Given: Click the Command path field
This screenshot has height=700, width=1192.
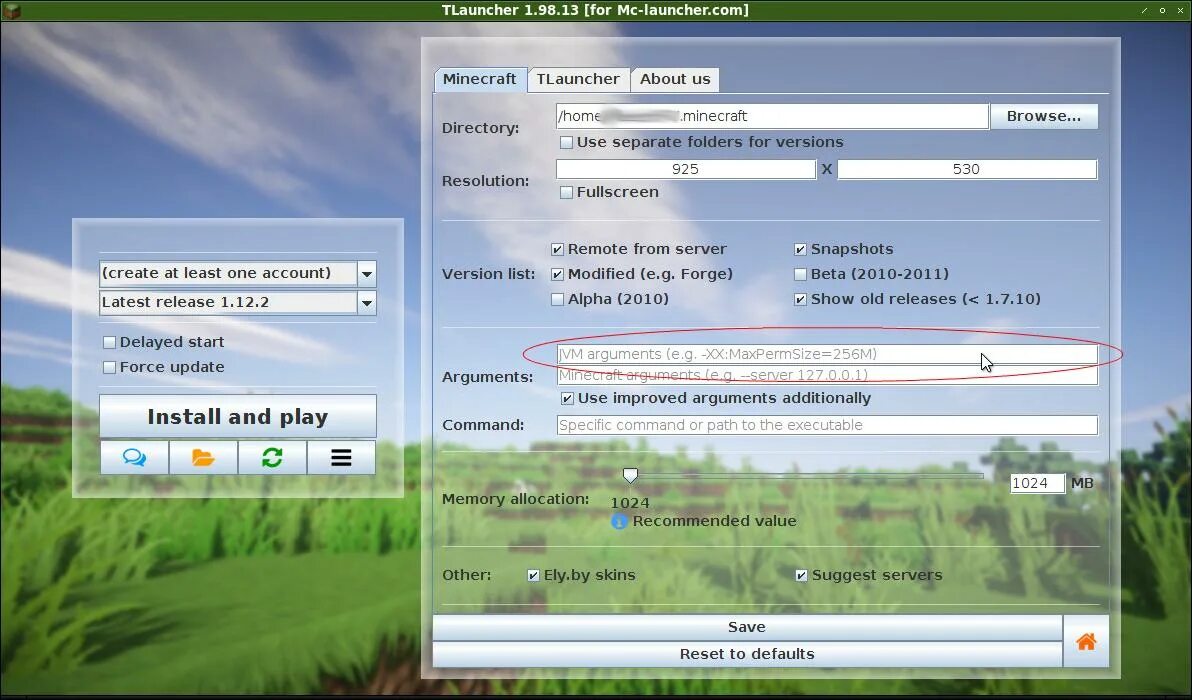Looking at the screenshot, I should pos(827,425).
